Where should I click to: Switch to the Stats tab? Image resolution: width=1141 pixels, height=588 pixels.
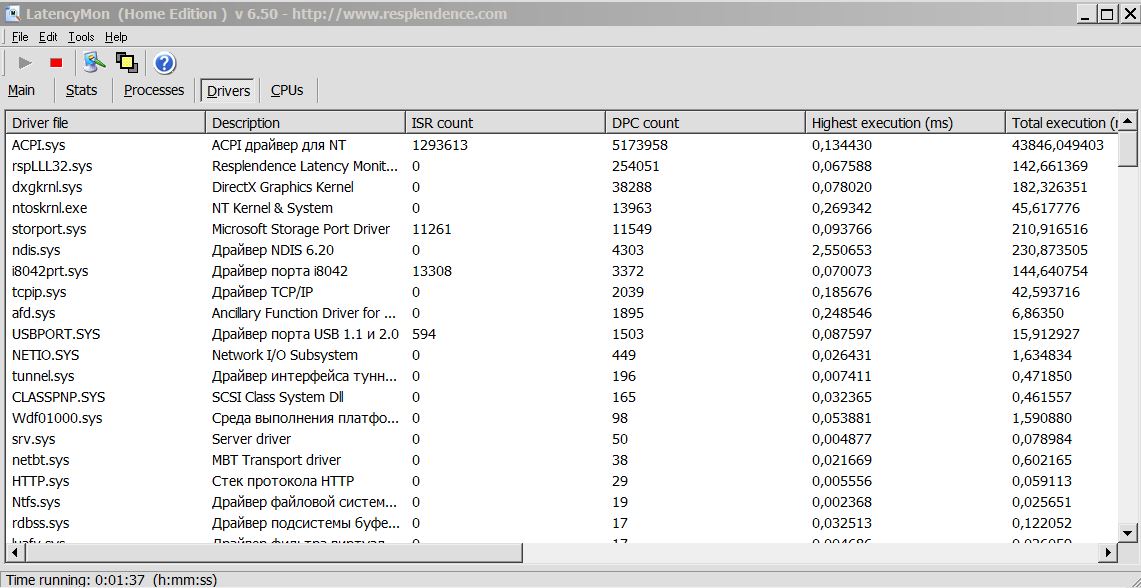click(81, 90)
